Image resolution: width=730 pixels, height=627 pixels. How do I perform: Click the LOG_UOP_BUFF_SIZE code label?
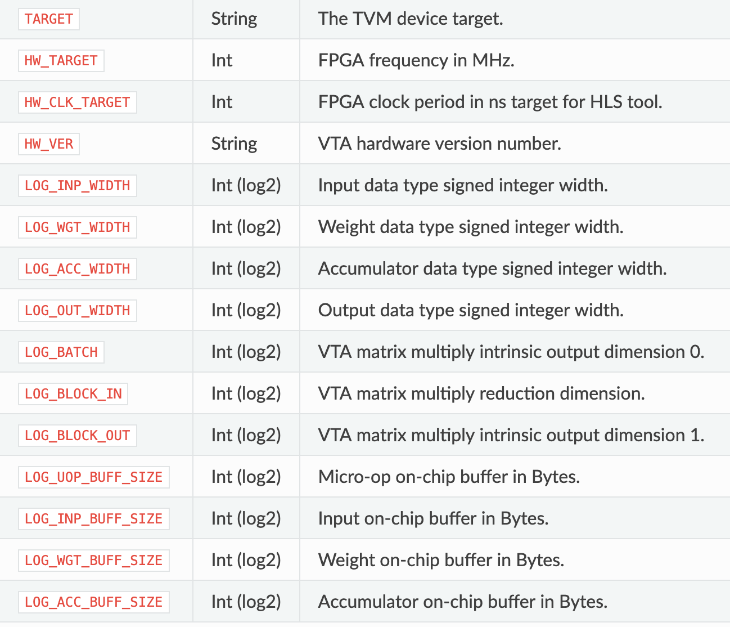(93, 477)
